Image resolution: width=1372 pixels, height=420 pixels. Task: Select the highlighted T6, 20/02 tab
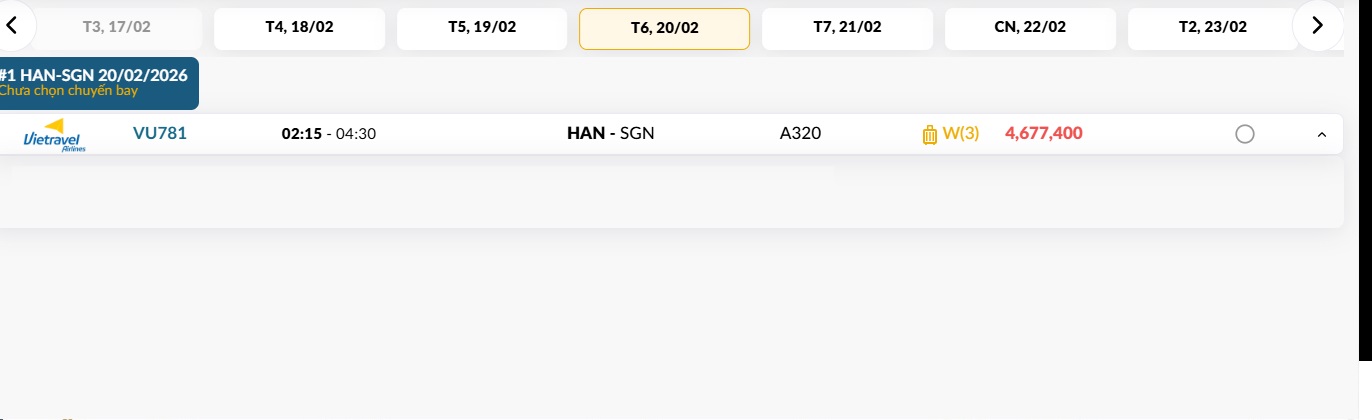(x=664, y=28)
